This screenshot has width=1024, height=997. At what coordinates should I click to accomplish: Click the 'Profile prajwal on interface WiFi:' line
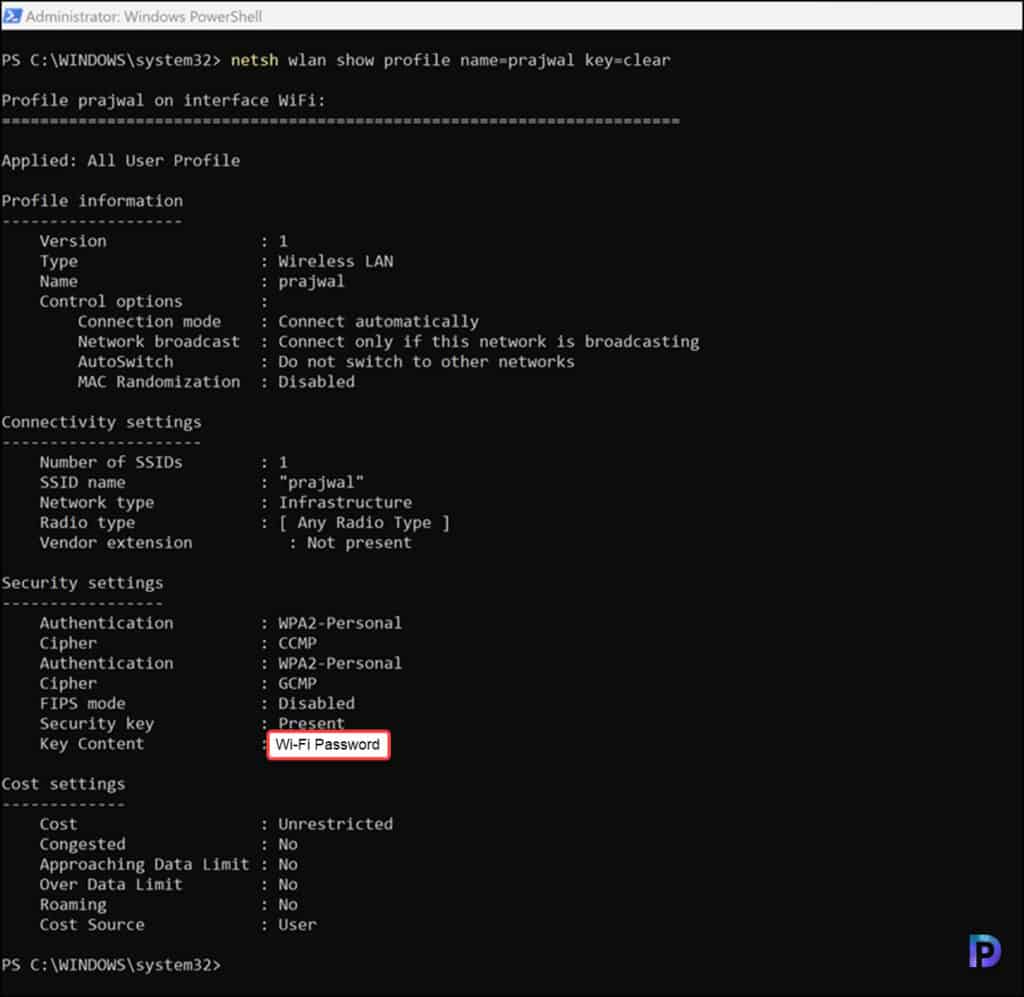coord(163,101)
